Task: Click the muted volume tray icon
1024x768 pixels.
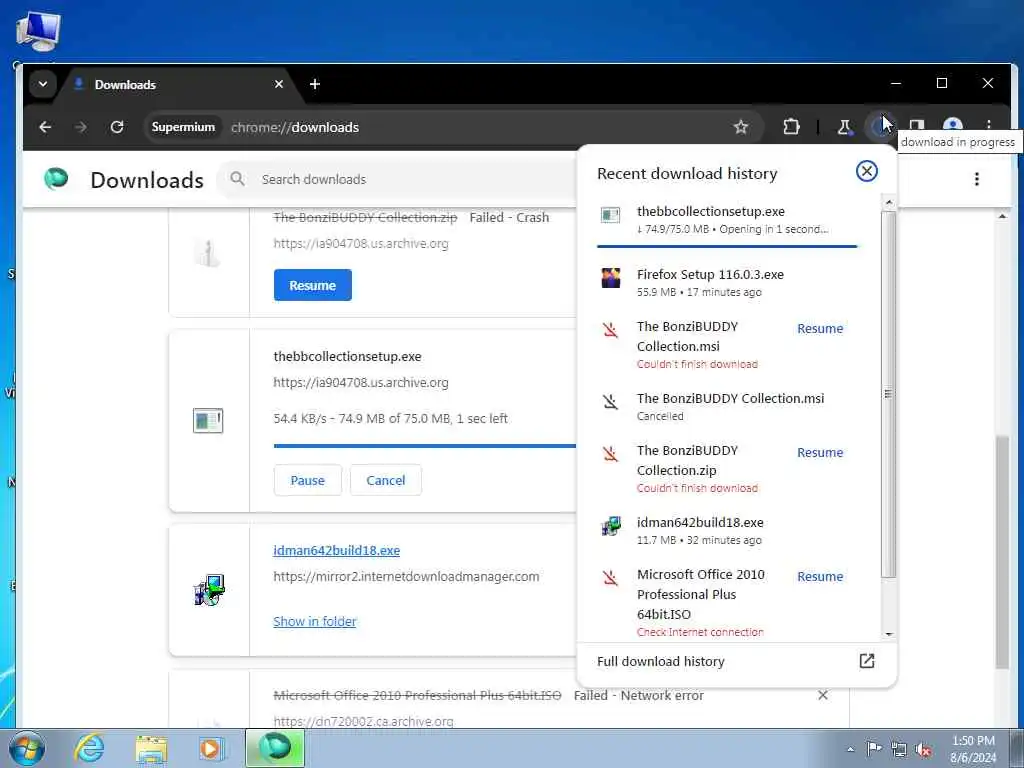Action: point(923,749)
